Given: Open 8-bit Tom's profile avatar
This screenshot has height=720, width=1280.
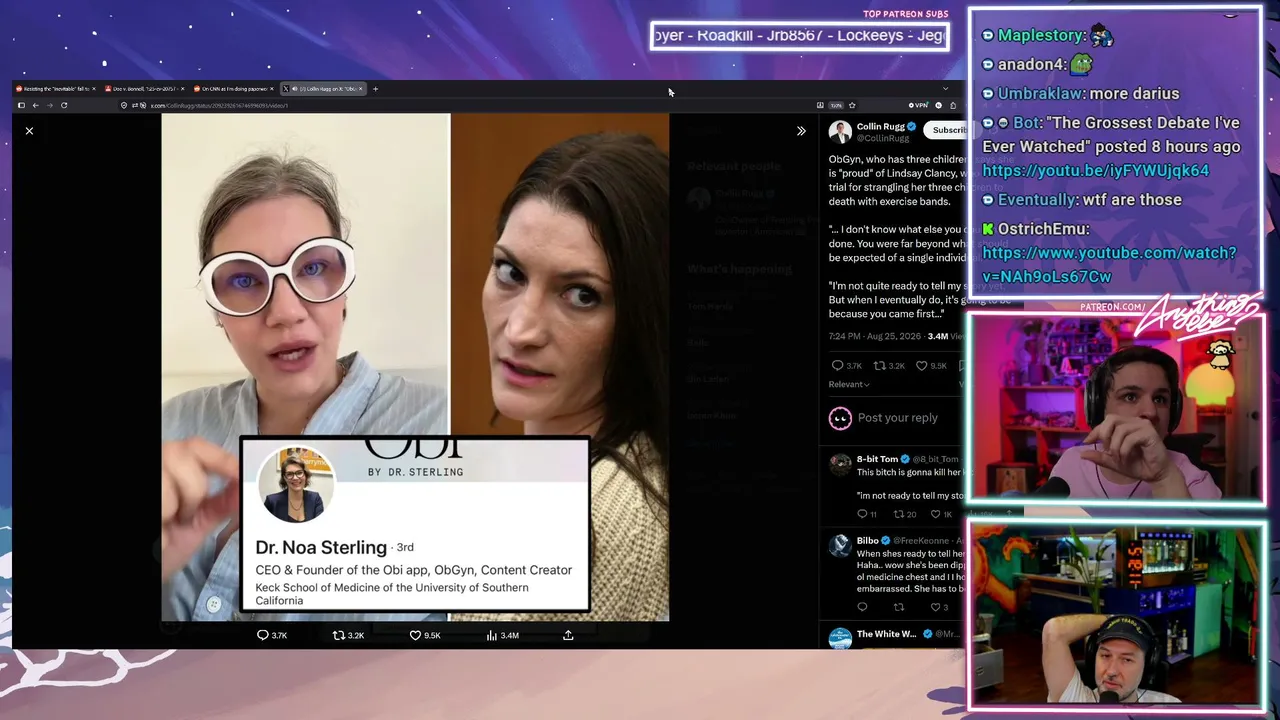Looking at the screenshot, I should point(840,465).
